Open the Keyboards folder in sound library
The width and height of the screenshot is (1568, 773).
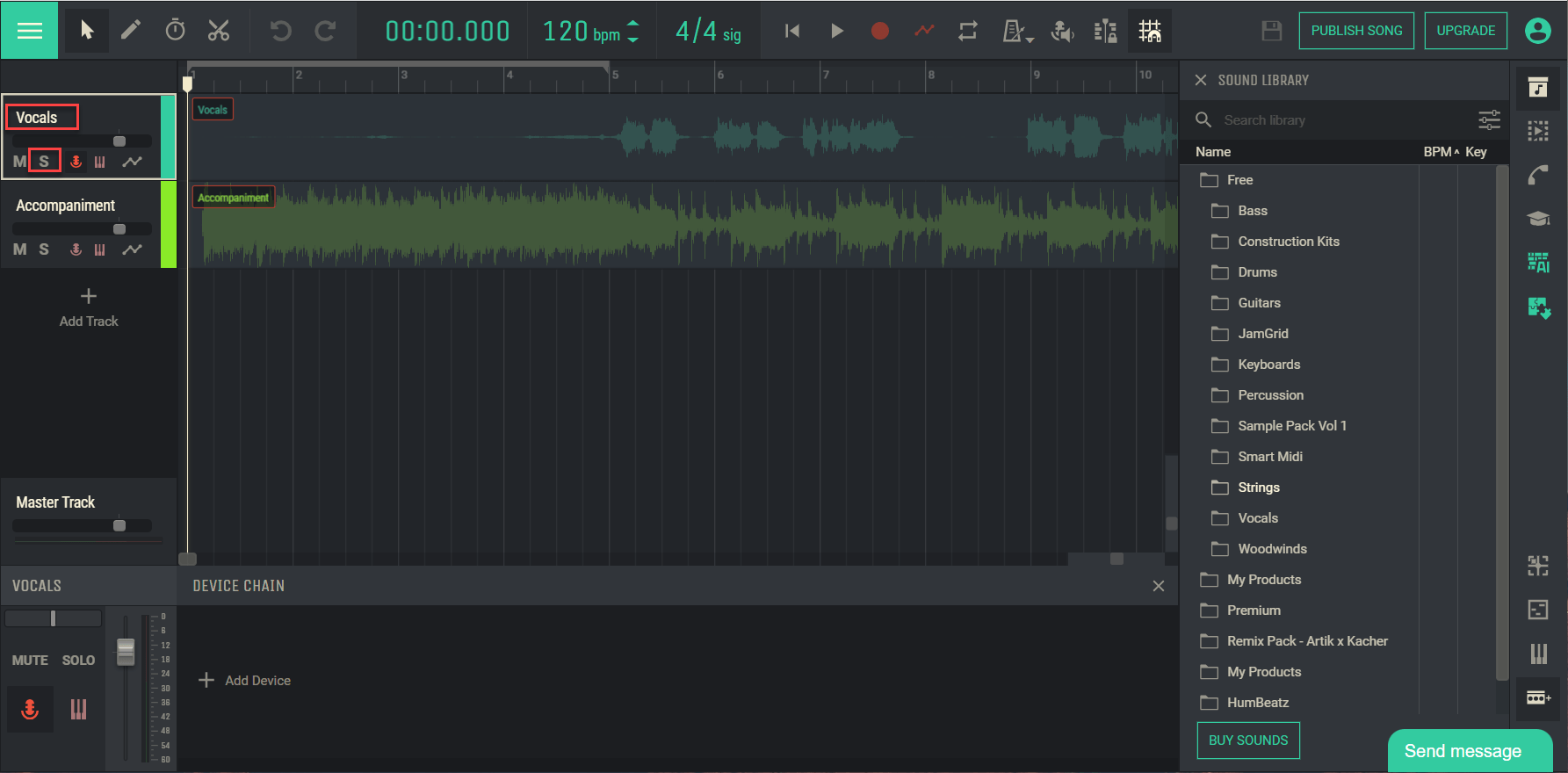[x=1268, y=365]
